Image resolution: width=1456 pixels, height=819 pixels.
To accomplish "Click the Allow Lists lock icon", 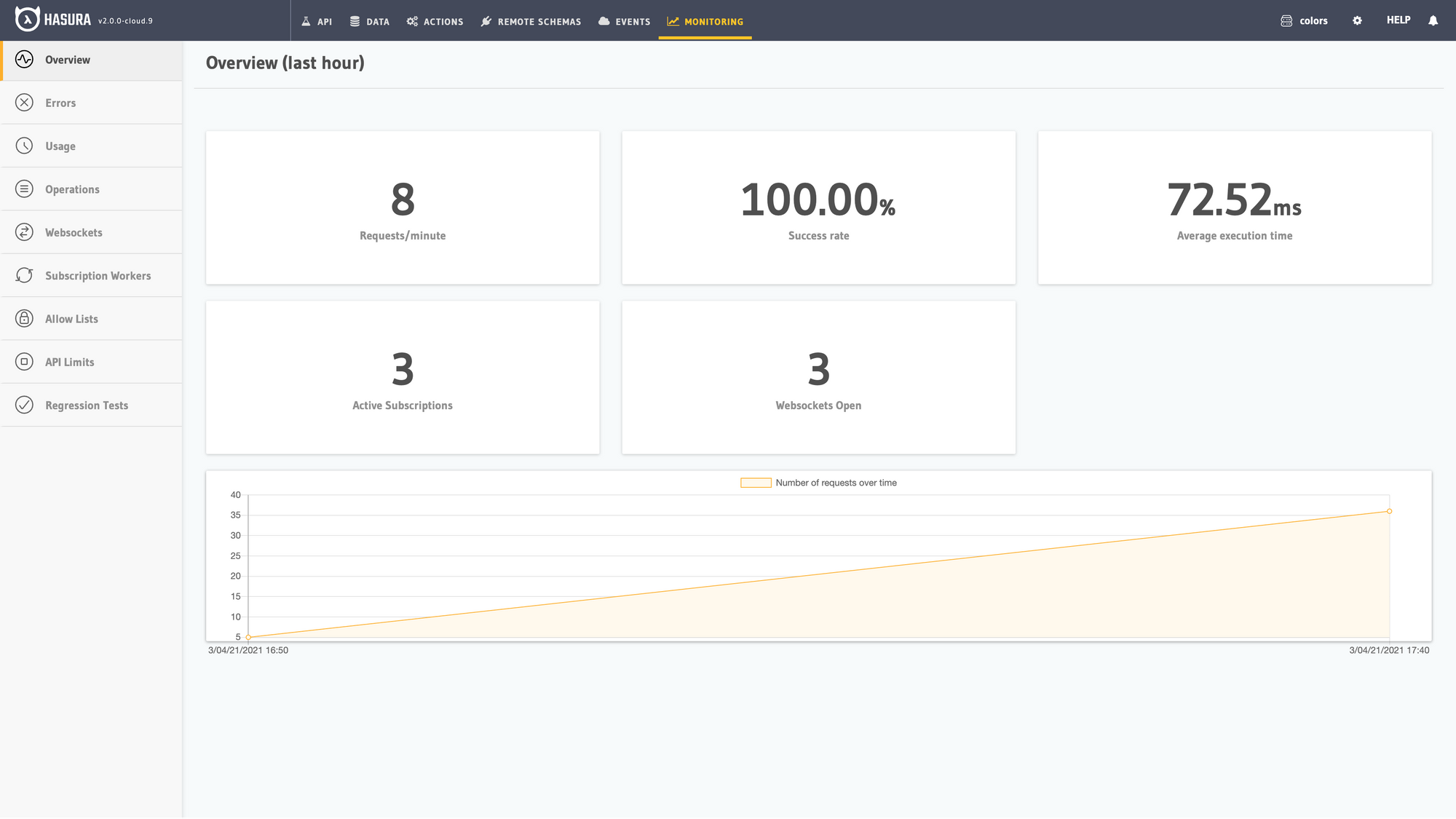I will (x=24, y=319).
